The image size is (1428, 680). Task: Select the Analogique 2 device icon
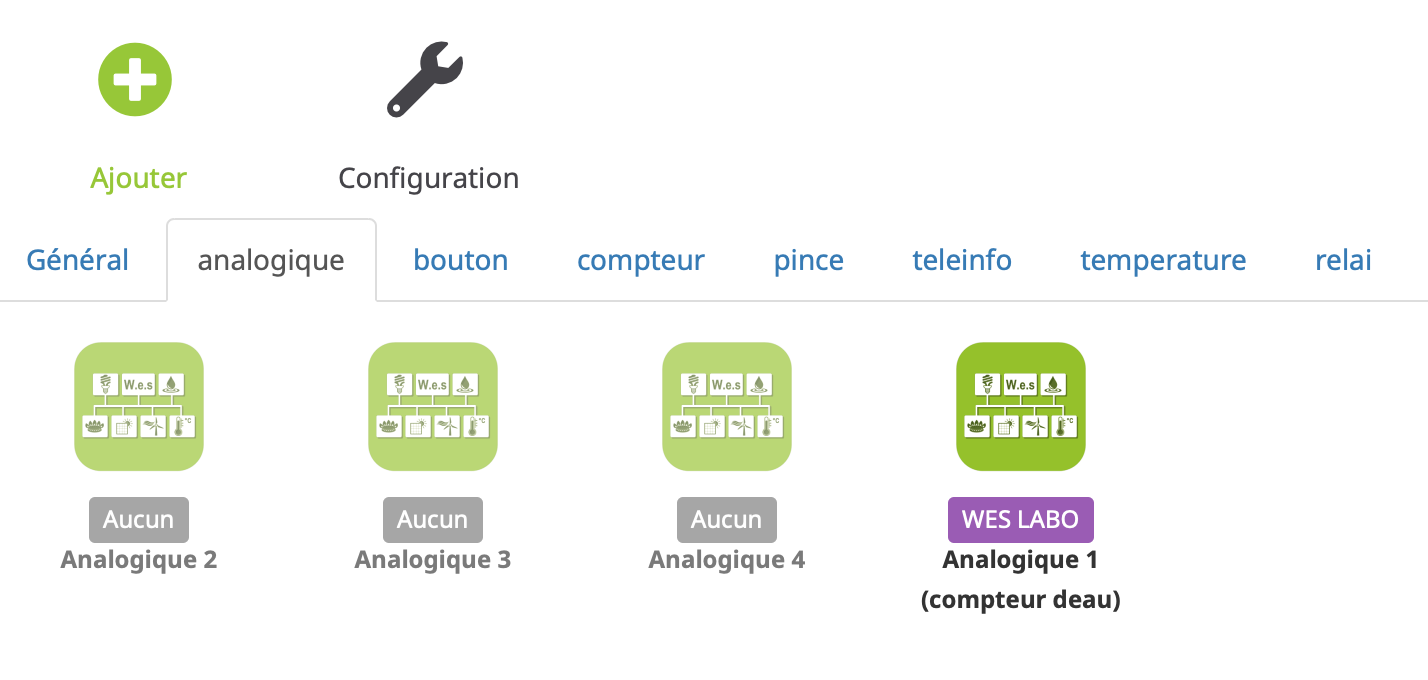[139, 406]
